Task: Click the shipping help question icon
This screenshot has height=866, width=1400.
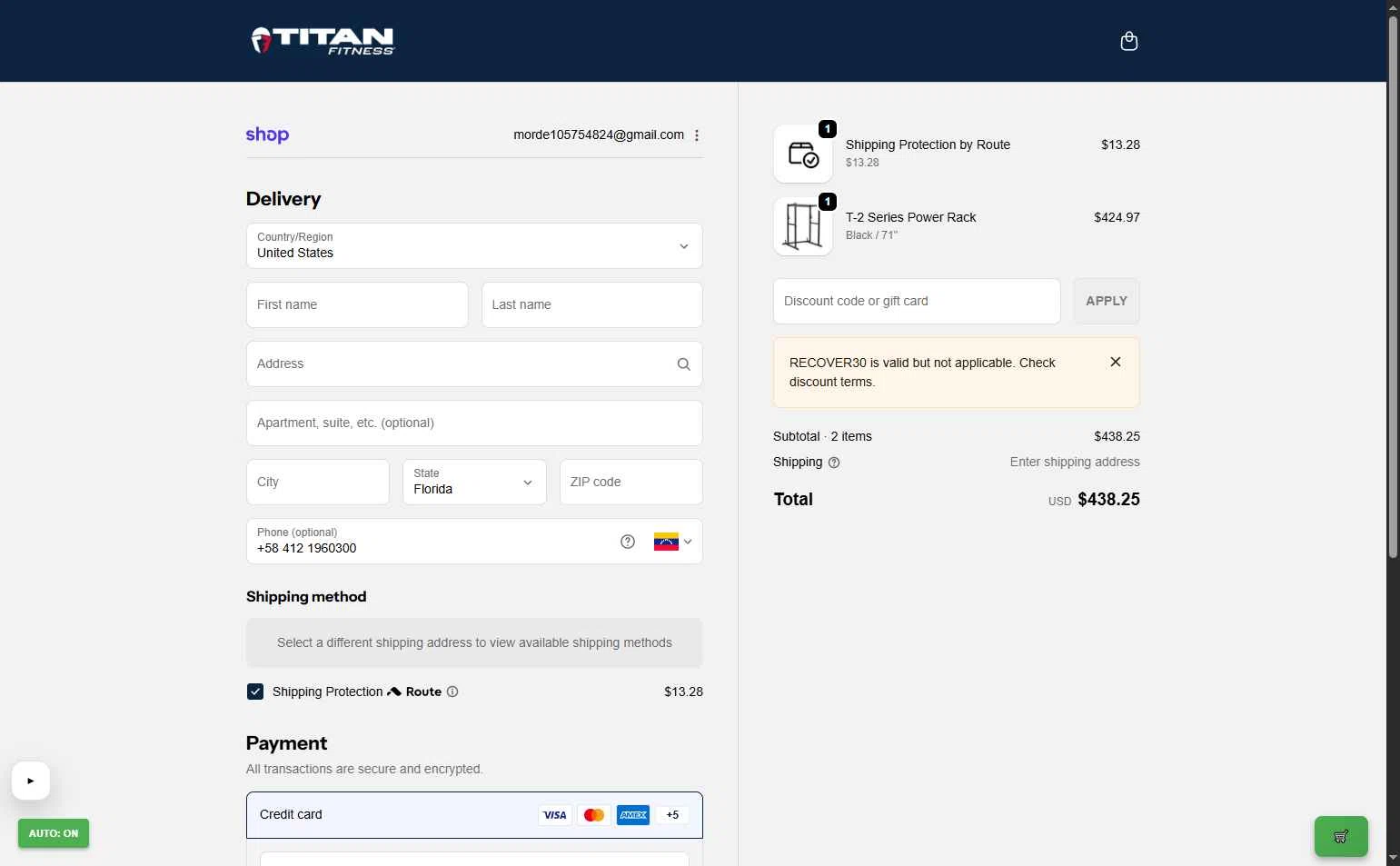Action: pyautogui.click(x=834, y=463)
